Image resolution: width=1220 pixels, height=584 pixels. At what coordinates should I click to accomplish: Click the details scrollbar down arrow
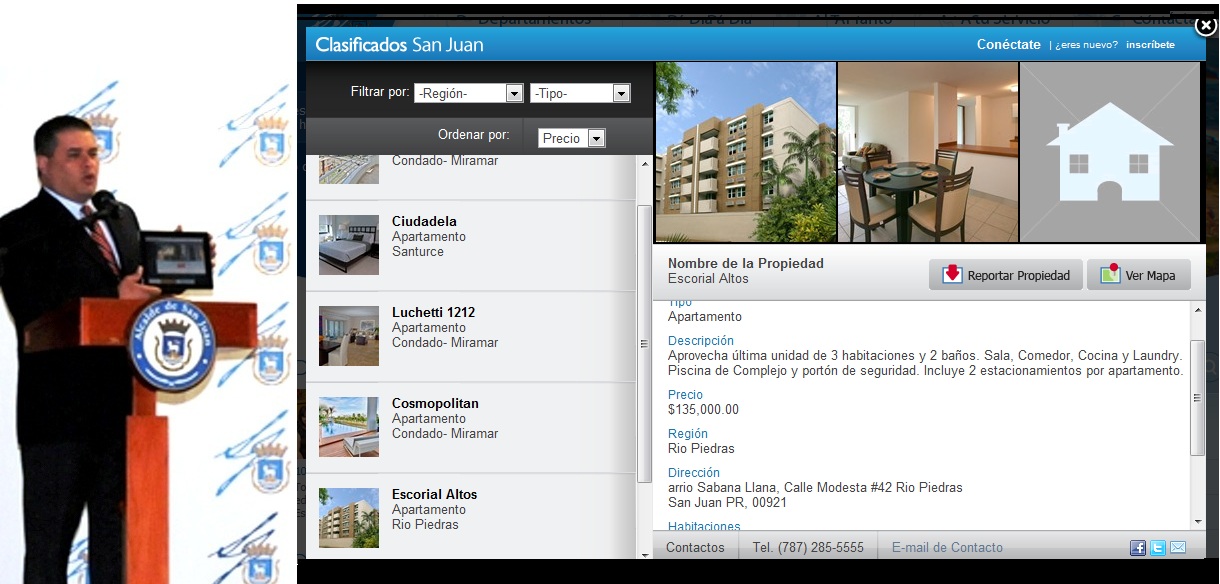point(1198,521)
